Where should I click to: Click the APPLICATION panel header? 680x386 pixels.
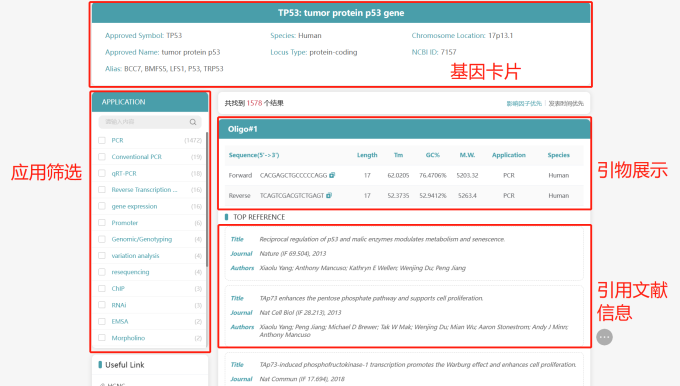tap(150, 102)
